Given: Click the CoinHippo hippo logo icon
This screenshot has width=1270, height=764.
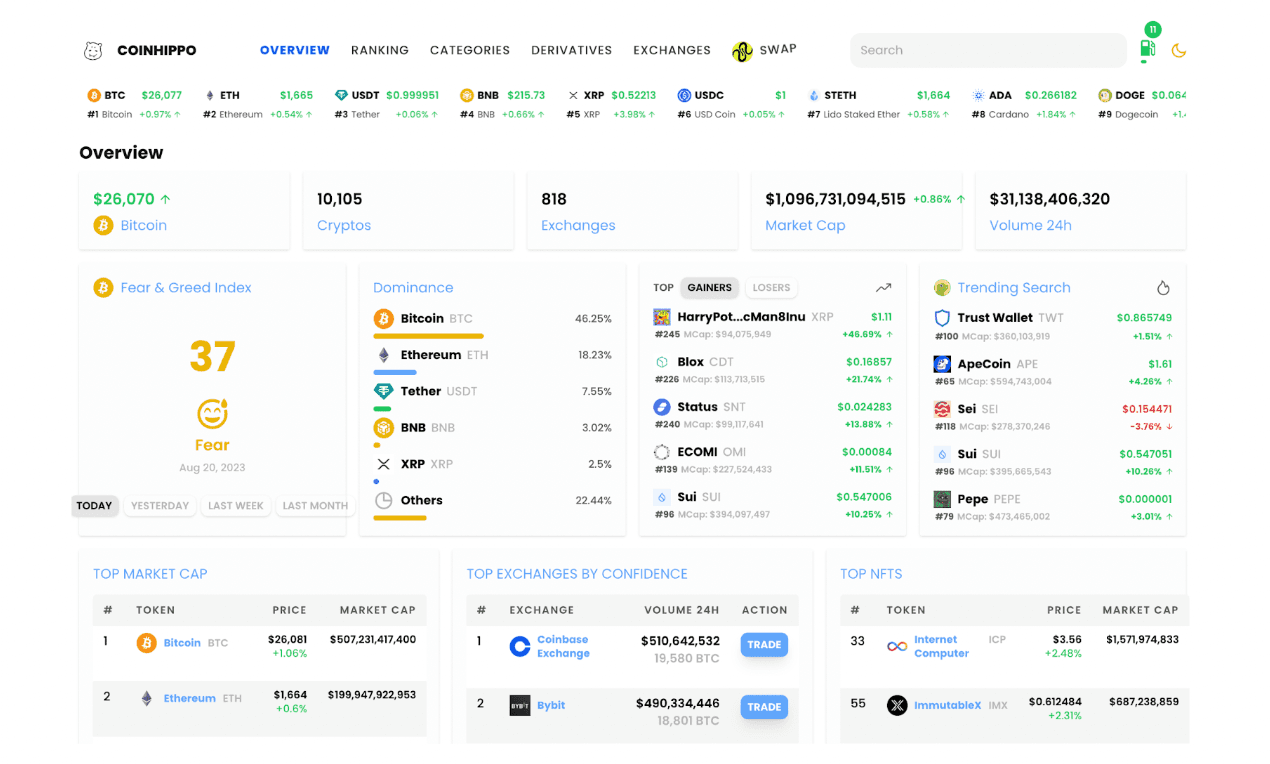Looking at the screenshot, I should (93, 50).
